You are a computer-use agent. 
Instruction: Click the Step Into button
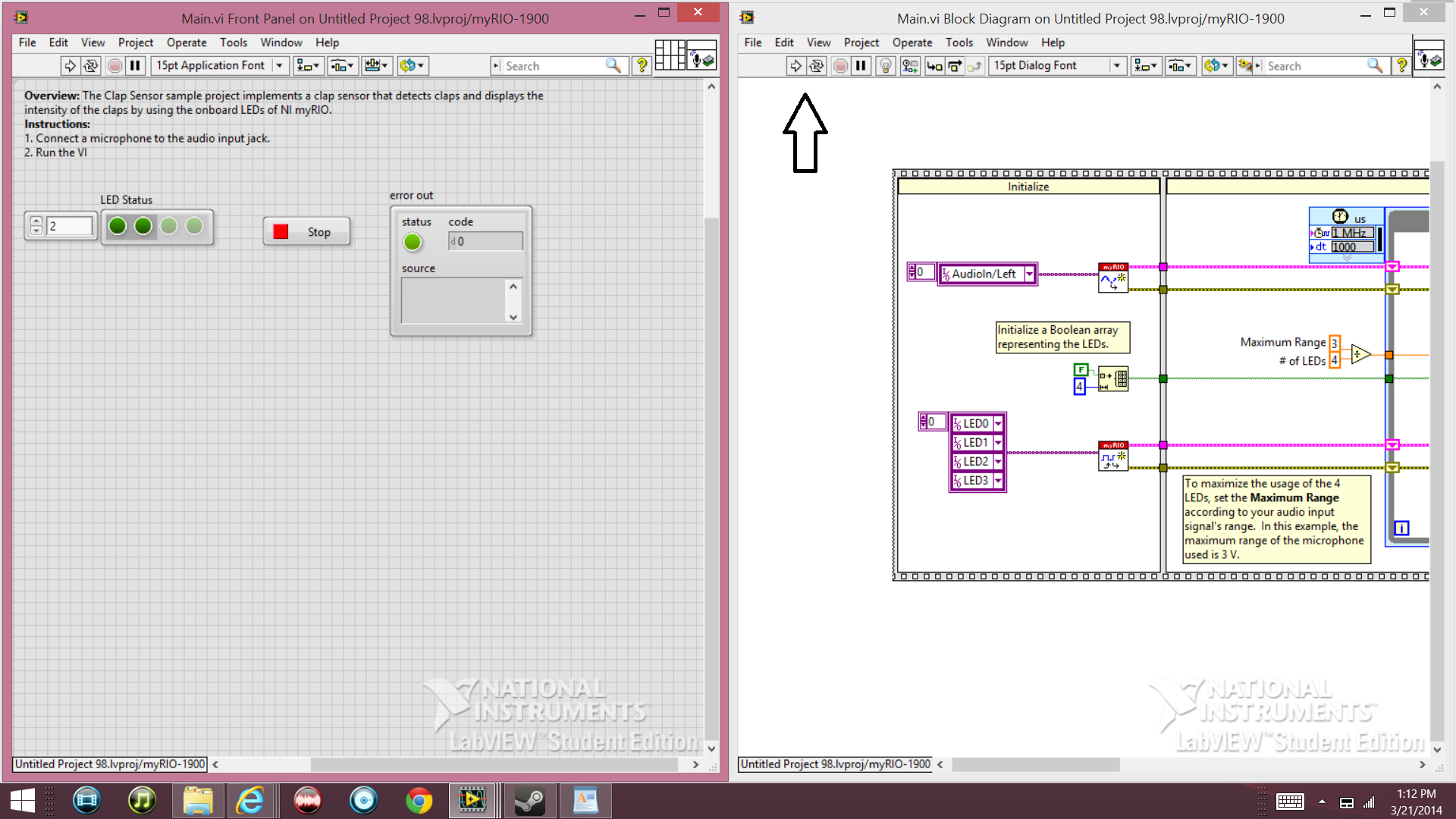click(x=934, y=66)
